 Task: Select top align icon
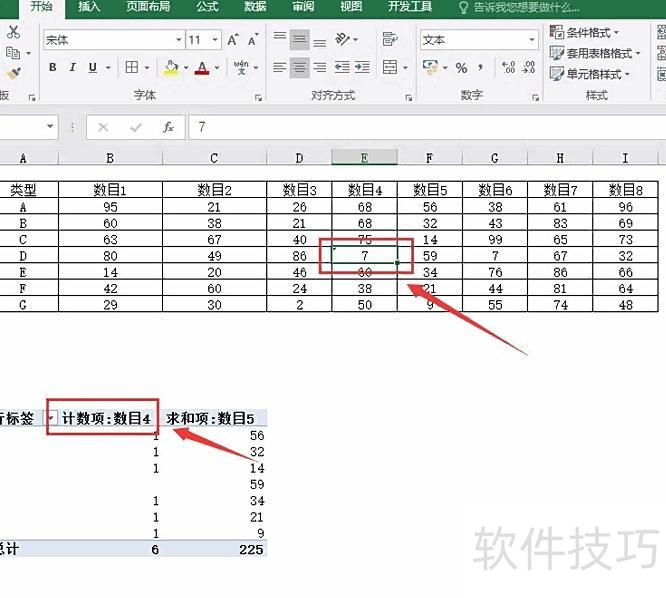pos(279,37)
